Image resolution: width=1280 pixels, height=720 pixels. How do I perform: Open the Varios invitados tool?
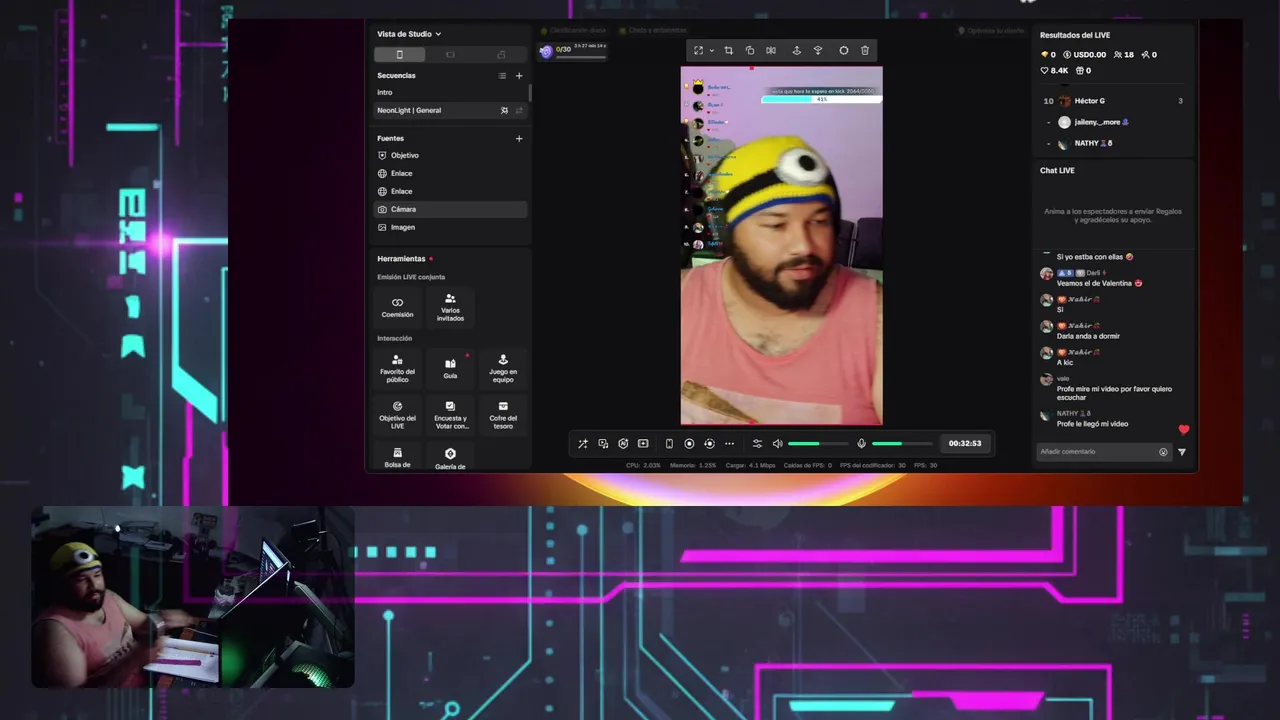coord(450,307)
